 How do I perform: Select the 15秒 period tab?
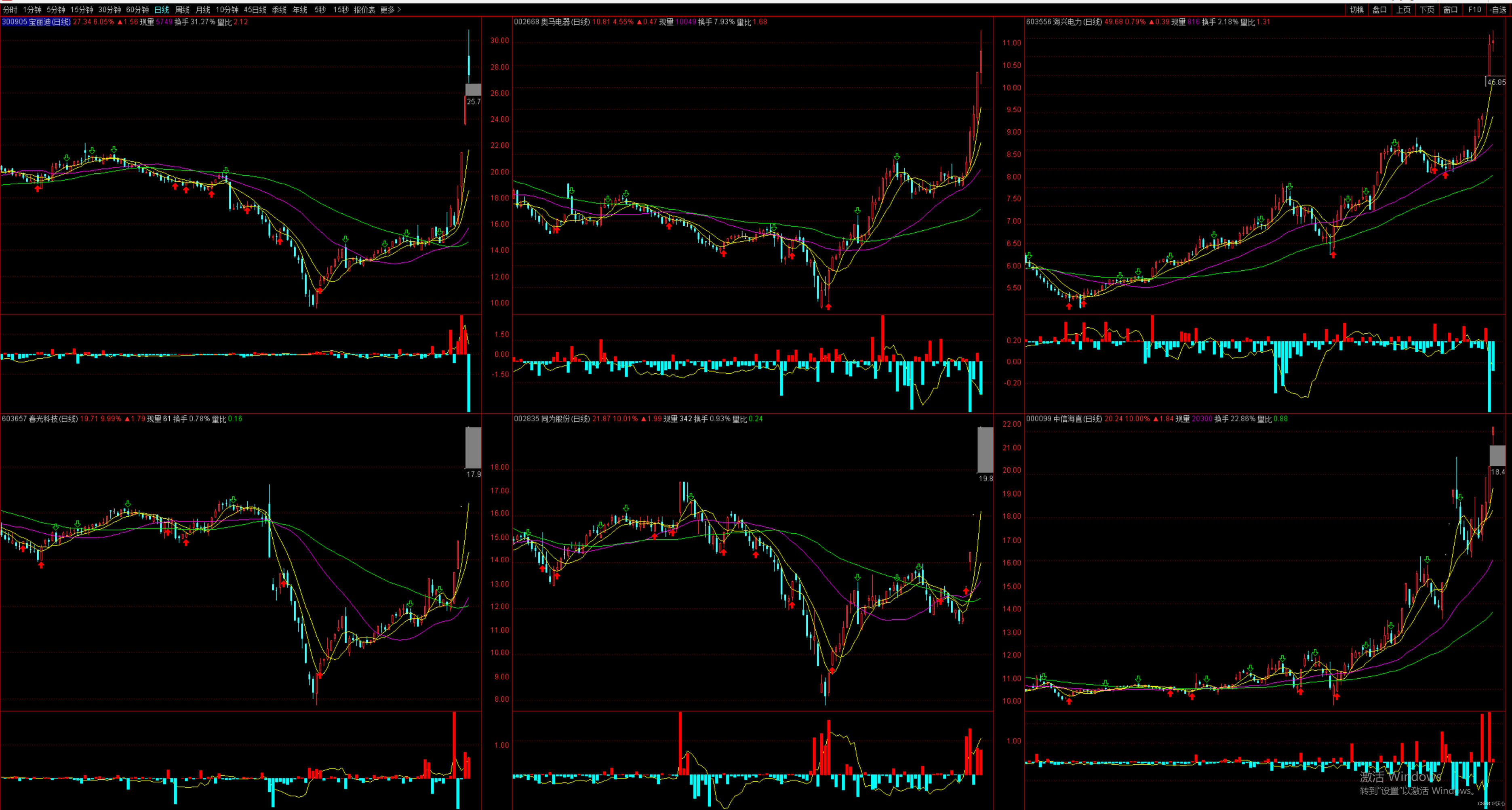pos(341,10)
